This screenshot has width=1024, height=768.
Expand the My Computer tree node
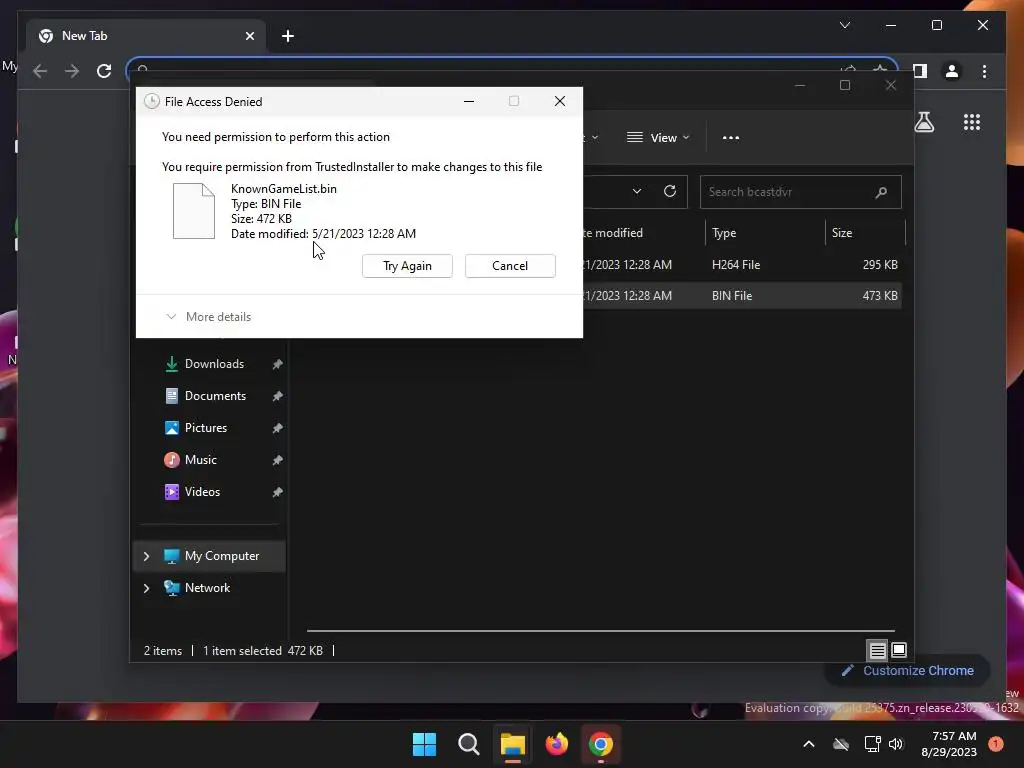(x=146, y=556)
